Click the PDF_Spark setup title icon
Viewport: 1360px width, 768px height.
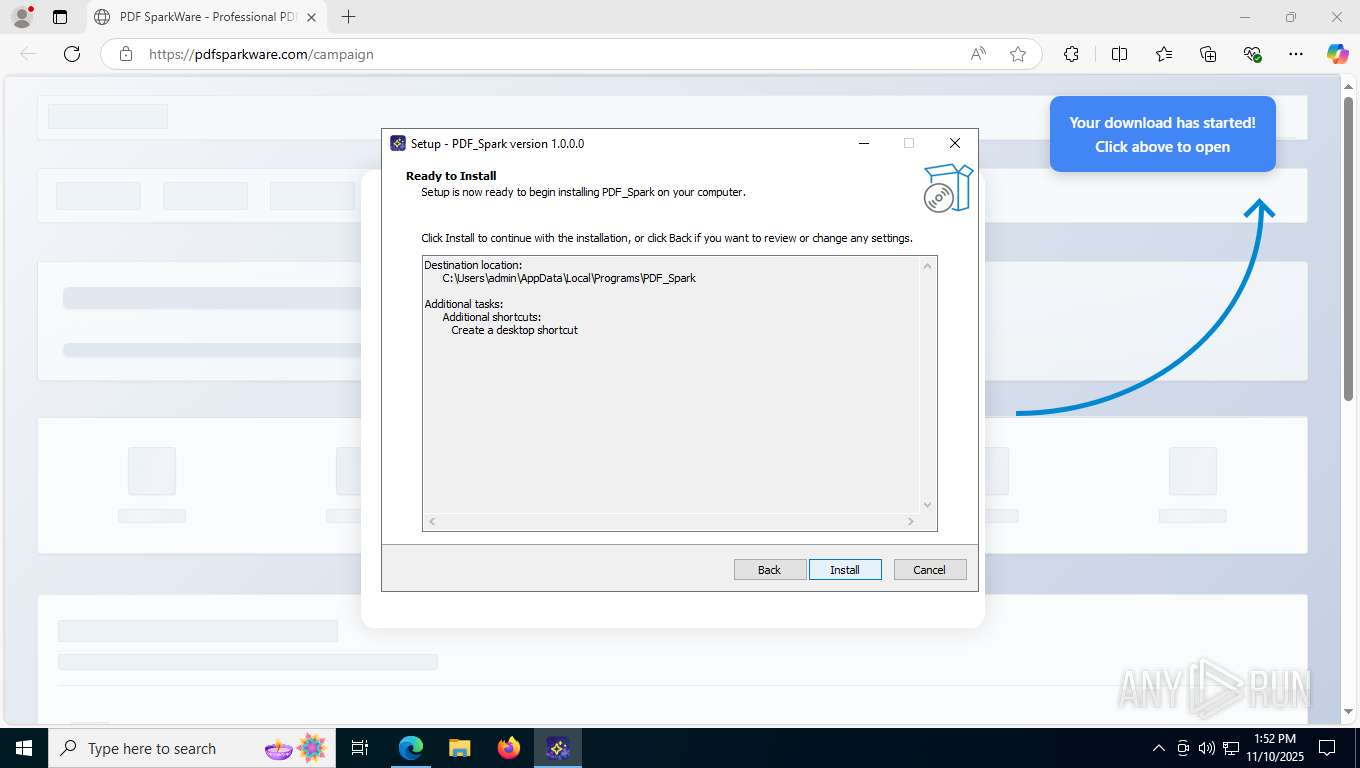[398, 143]
